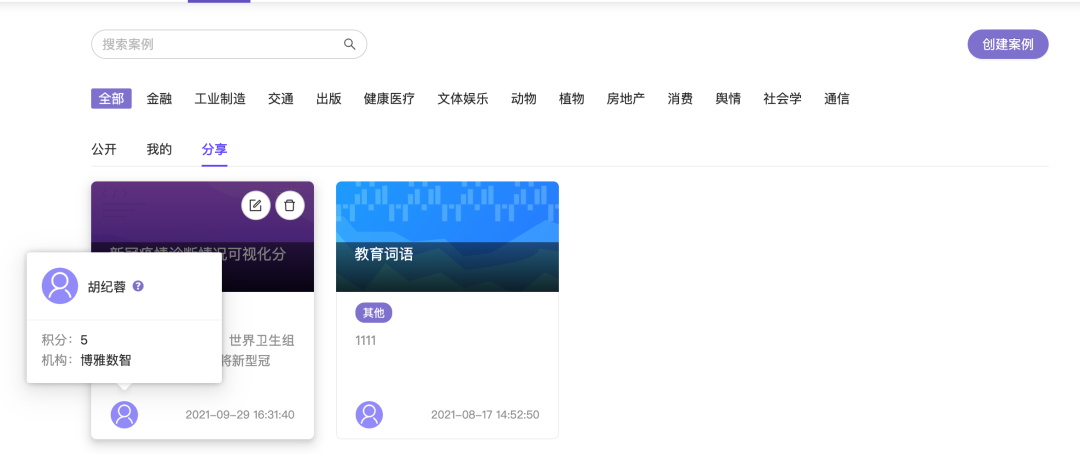Filter cases by 舆情
Viewport: 1080px width, 454px height.
pyautogui.click(x=728, y=99)
